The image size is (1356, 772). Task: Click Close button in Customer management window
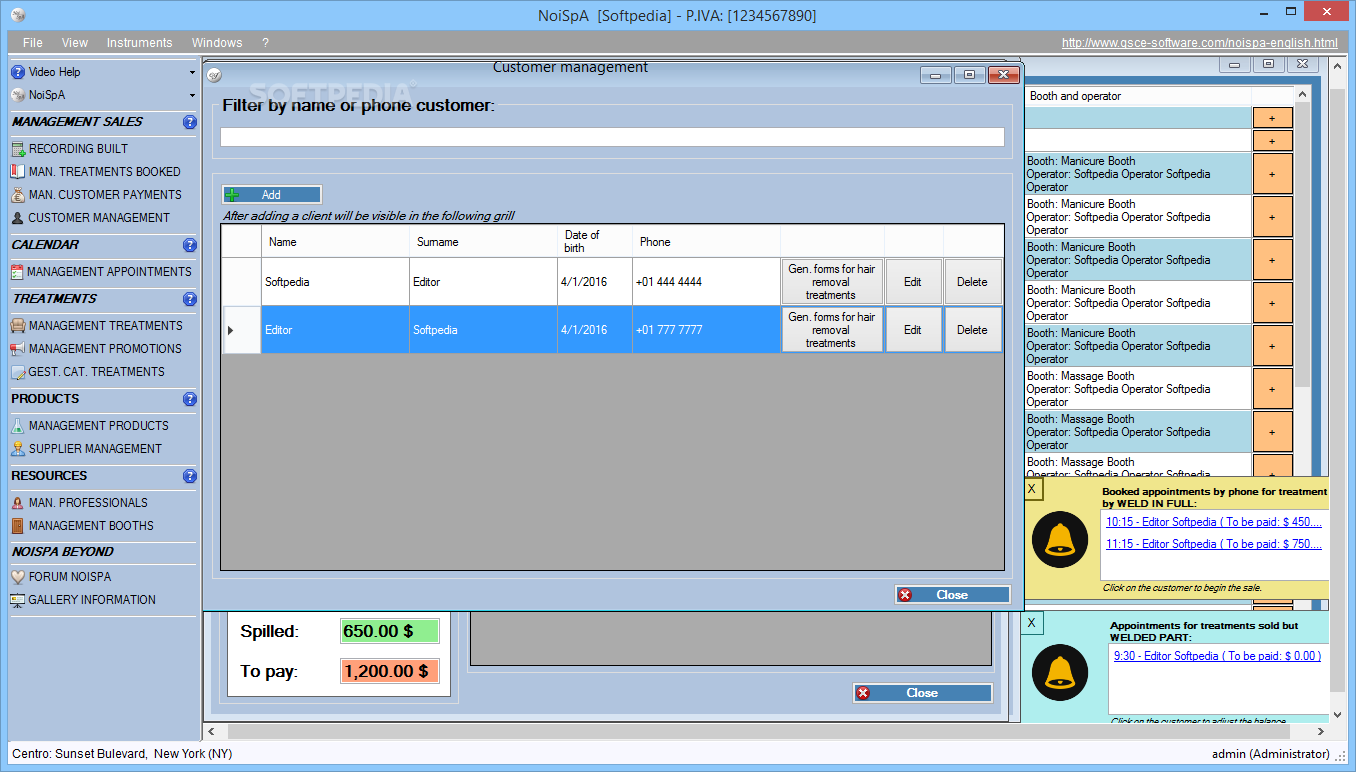point(952,595)
